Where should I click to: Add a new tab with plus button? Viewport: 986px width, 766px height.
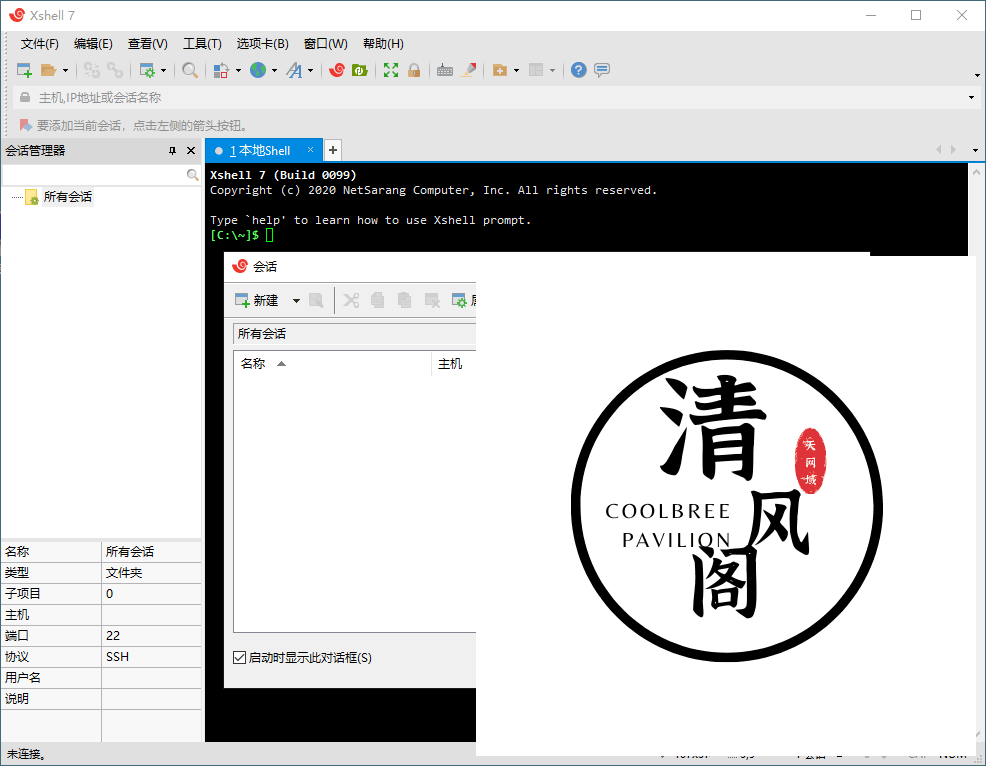point(333,150)
